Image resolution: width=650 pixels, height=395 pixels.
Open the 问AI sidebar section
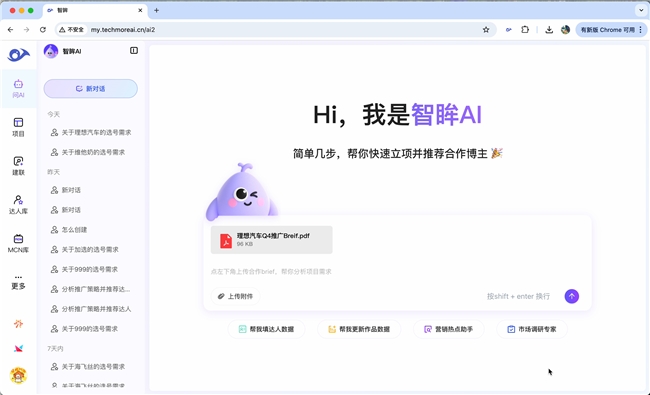[18, 89]
